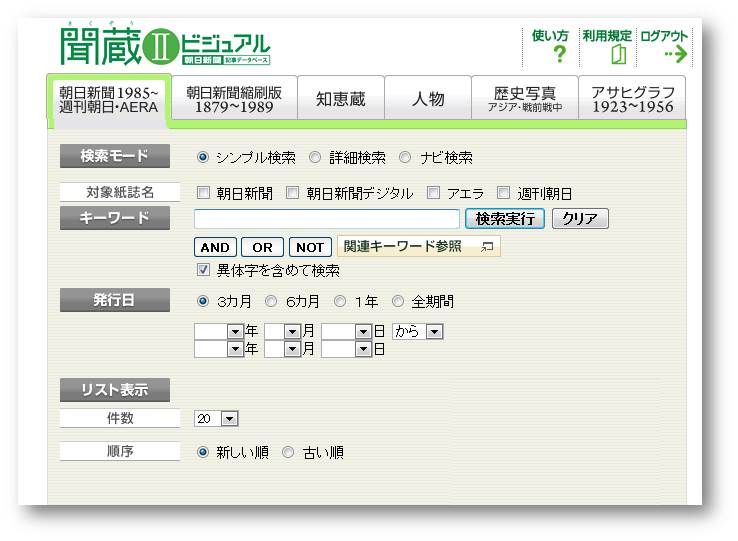This screenshot has width=738, height=541.
Task: Open the 利用規定 terms icon
Action: point(618,54)
